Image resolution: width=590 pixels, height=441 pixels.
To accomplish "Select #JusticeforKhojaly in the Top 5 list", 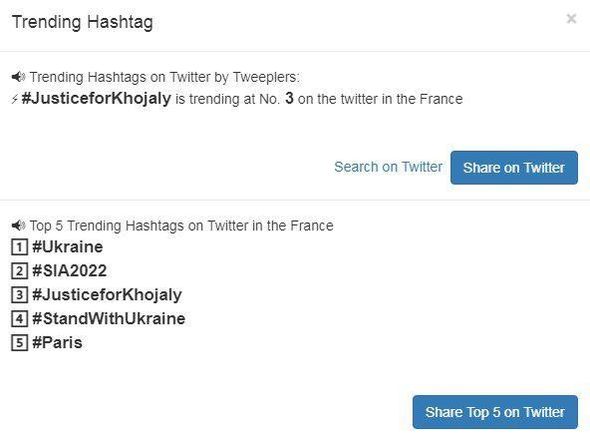I will 107,295.
